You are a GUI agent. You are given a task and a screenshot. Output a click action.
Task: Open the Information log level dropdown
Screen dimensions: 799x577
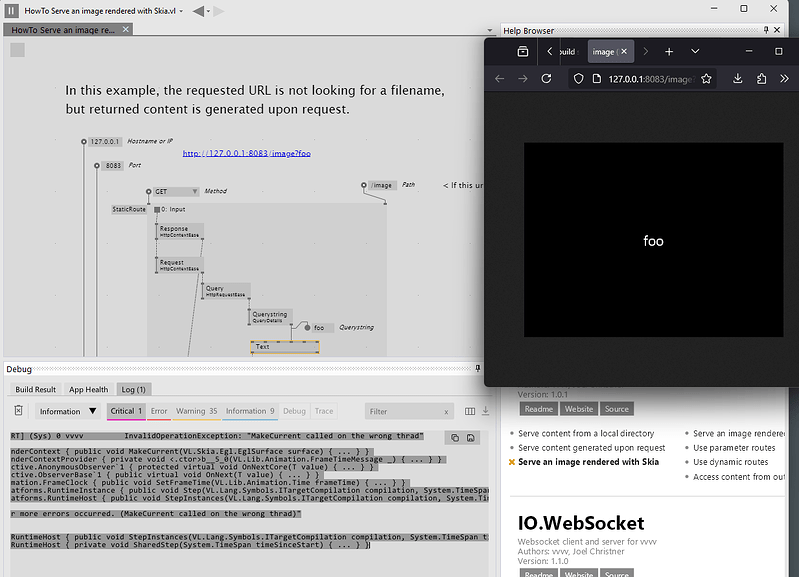click(x=68, y=411)
